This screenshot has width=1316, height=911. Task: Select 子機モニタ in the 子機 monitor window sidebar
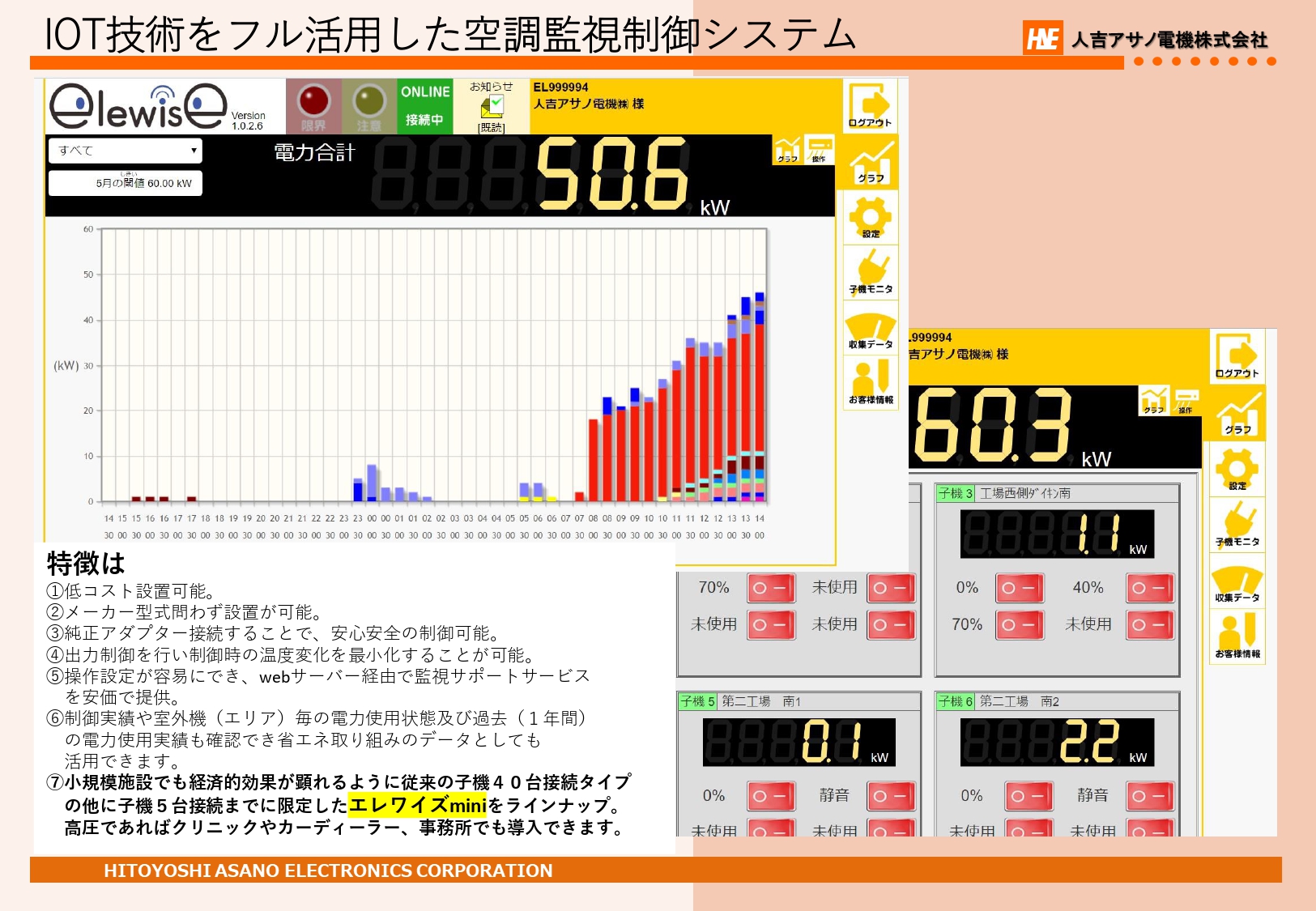point(1237,524)
